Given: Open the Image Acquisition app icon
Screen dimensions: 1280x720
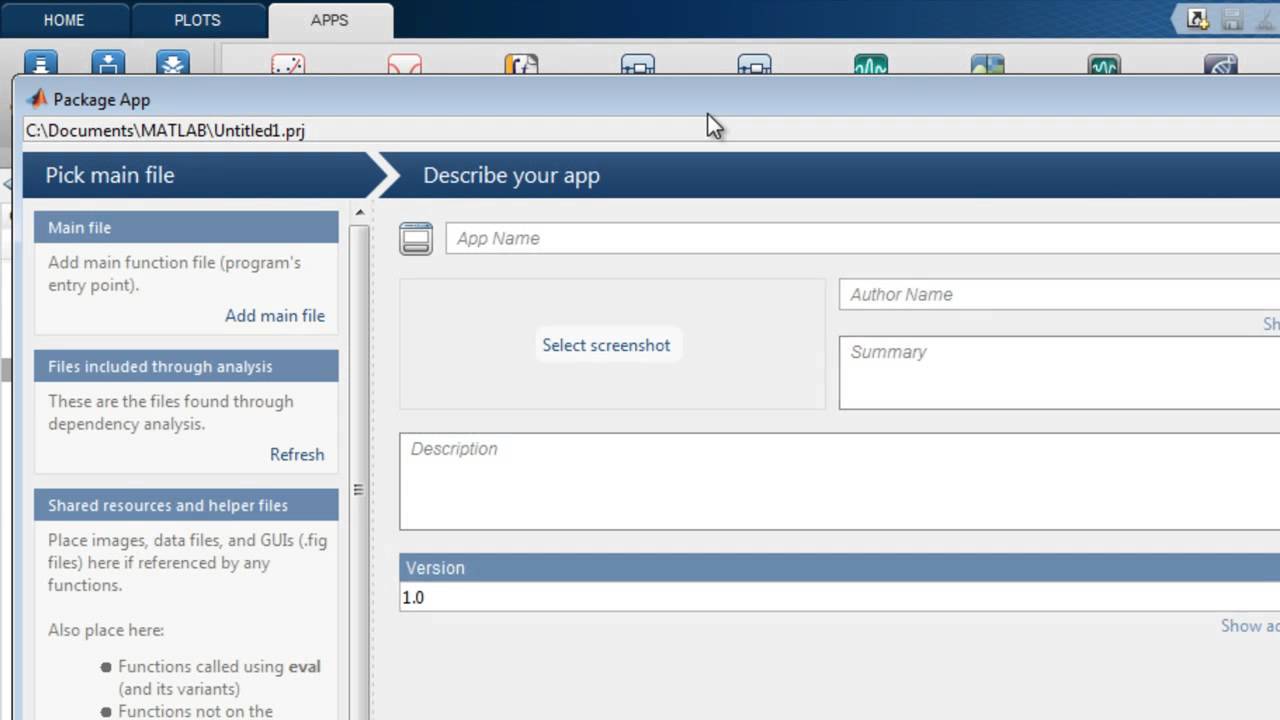Looking at the screenshot, I should pos(987,65).
